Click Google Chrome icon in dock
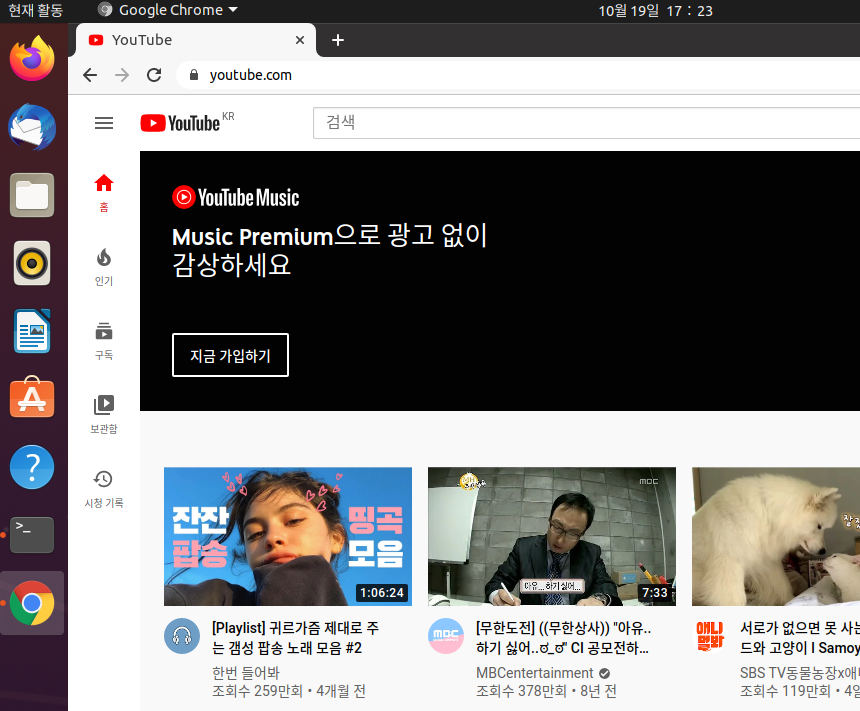Image resolution: width=860 pixels, height=711 pixels. click(32, 603)
